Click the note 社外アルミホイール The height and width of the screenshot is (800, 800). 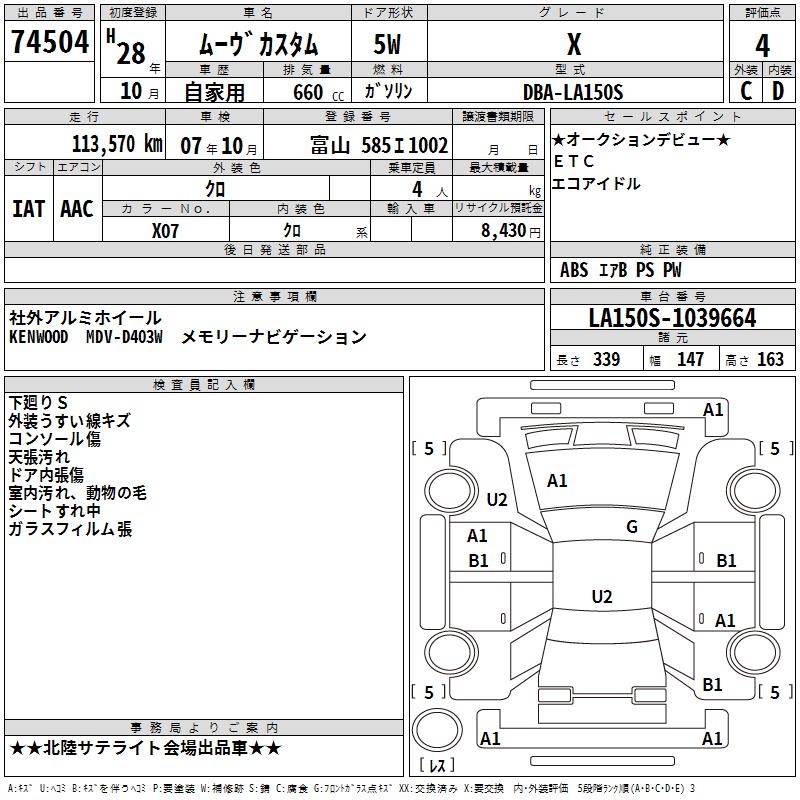(85, 318)
